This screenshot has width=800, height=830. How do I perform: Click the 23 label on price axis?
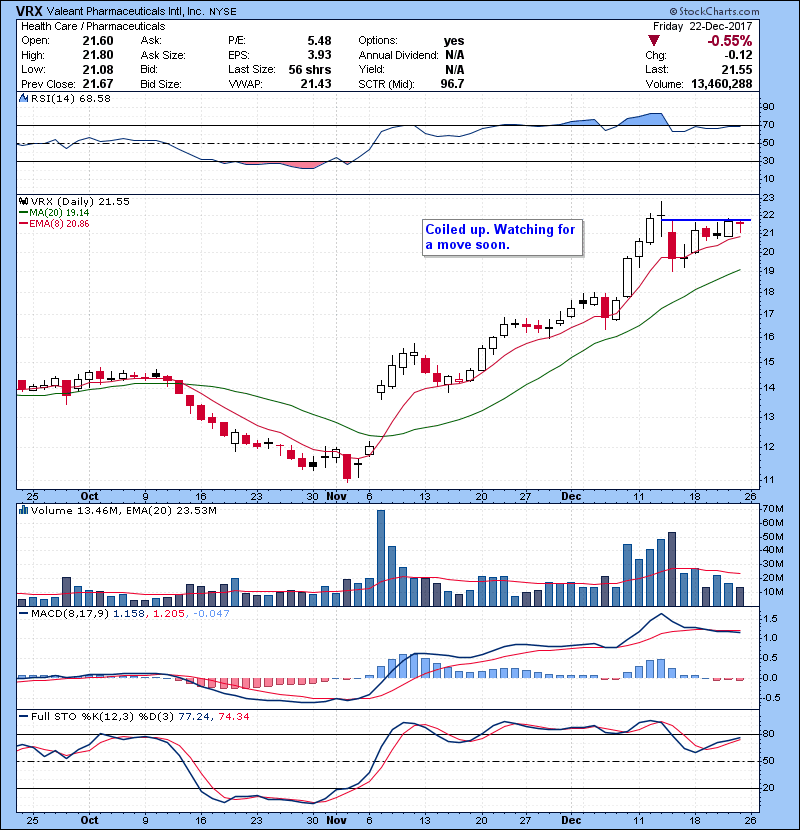[768, 198]
